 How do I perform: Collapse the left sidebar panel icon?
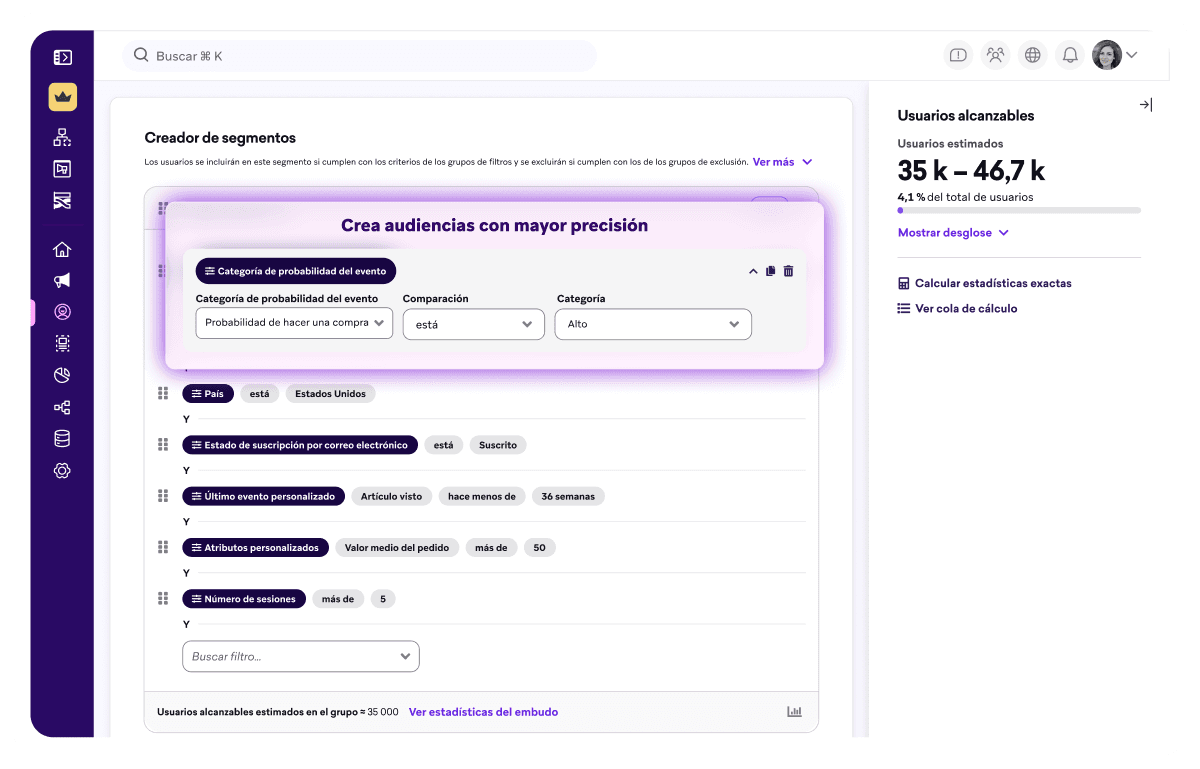point(62,58)
